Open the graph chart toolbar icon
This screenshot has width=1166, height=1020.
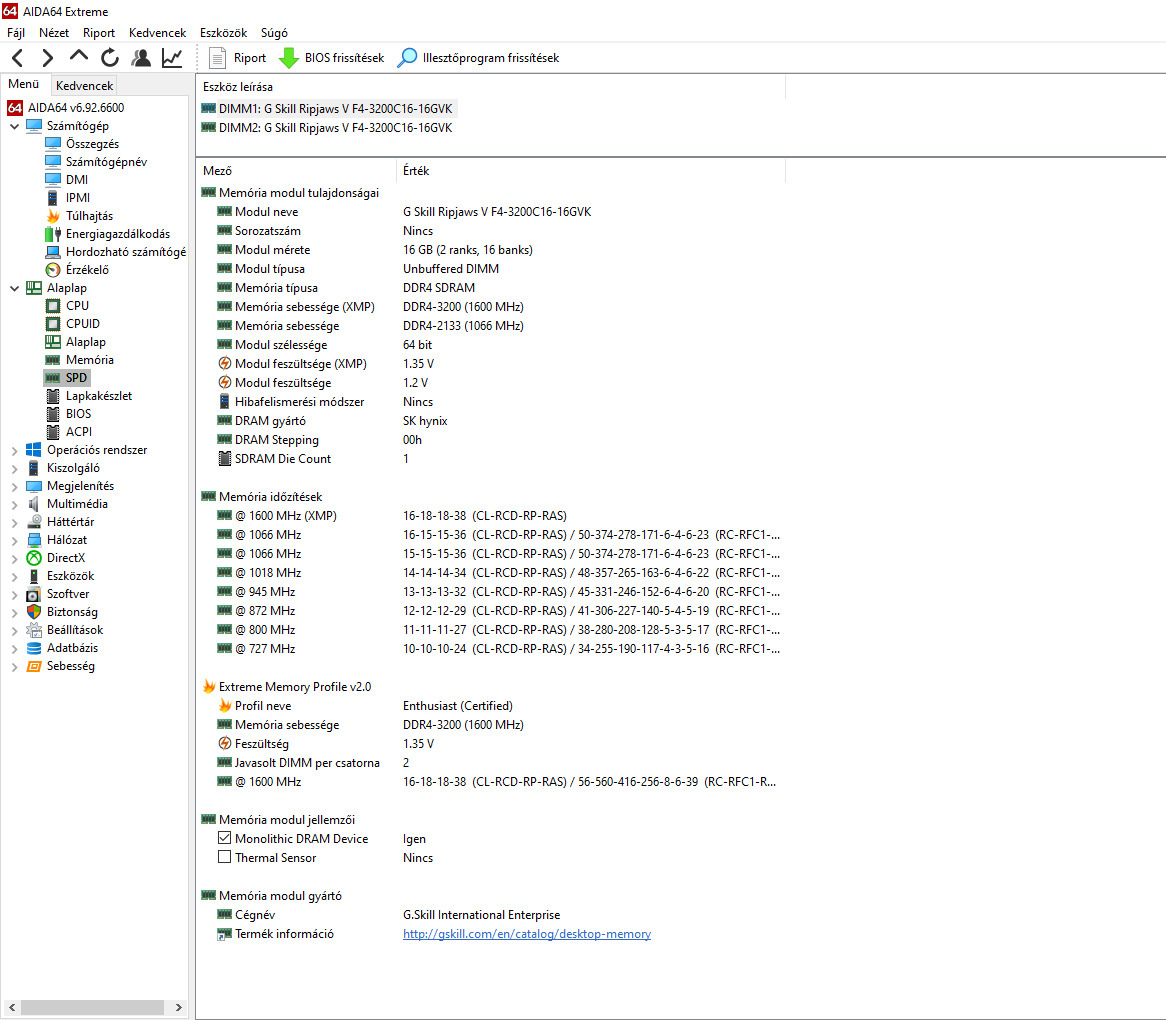(172, 57)
